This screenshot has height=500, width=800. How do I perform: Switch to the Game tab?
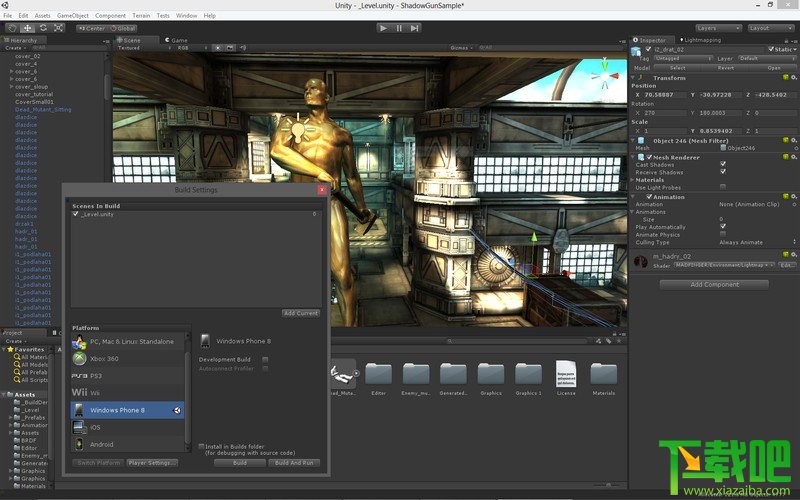pos(178,40)
